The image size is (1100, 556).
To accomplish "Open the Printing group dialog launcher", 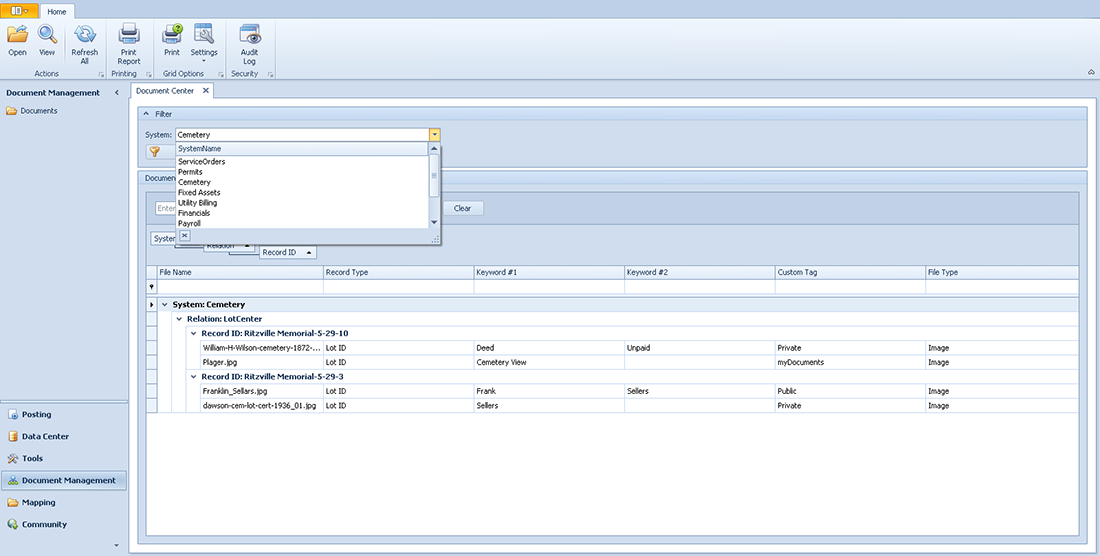I will (149, 74).
